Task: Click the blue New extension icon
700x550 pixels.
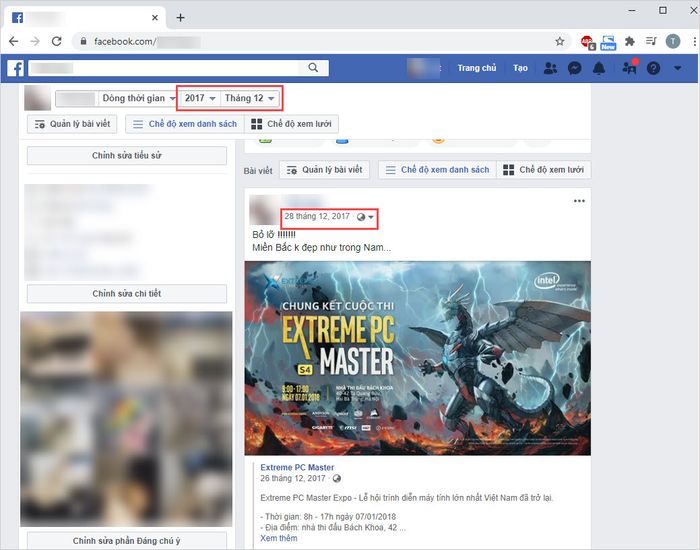Action: tap(608, 42)
